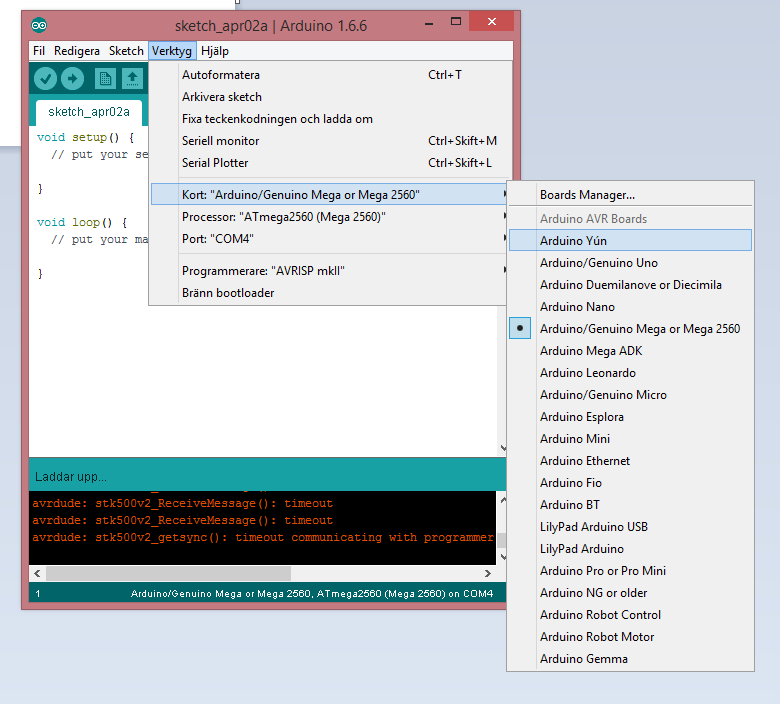Choose Bränn bootloader
780x704 pixels.
click(x=329, y=293)
